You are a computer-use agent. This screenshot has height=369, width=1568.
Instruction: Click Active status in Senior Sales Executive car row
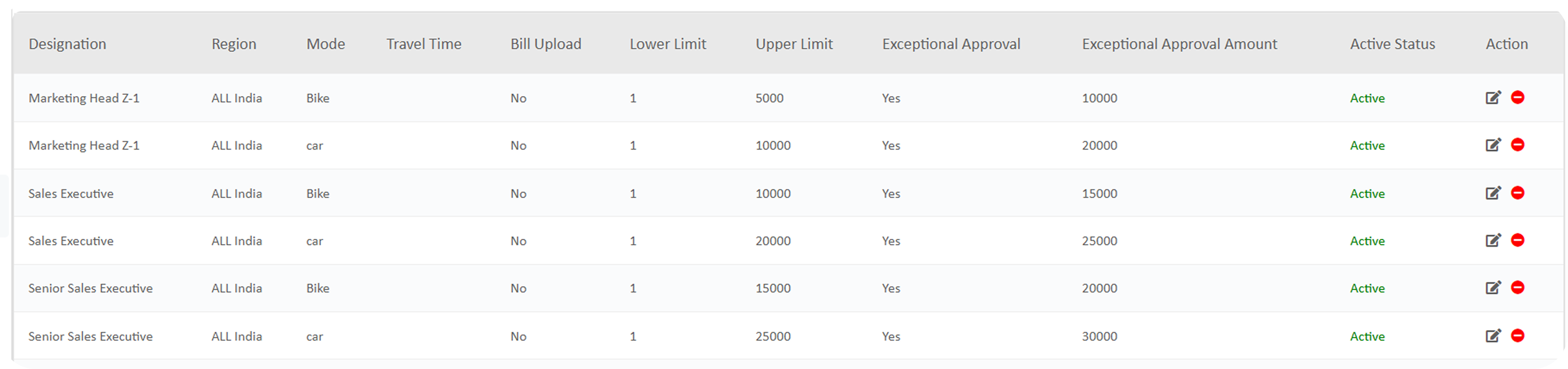tap(1367, 337)
